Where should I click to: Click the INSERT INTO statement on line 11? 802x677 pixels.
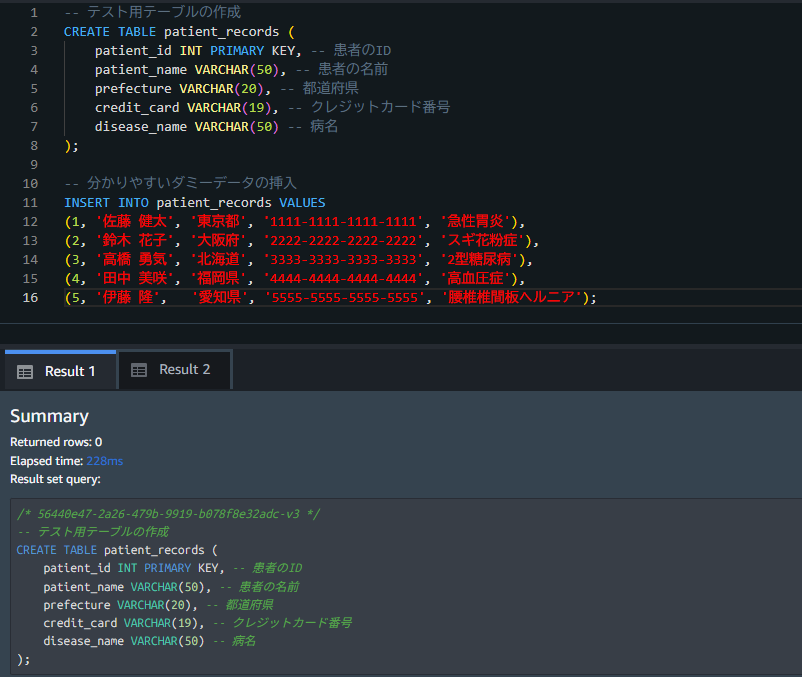(x=106, y=202)
